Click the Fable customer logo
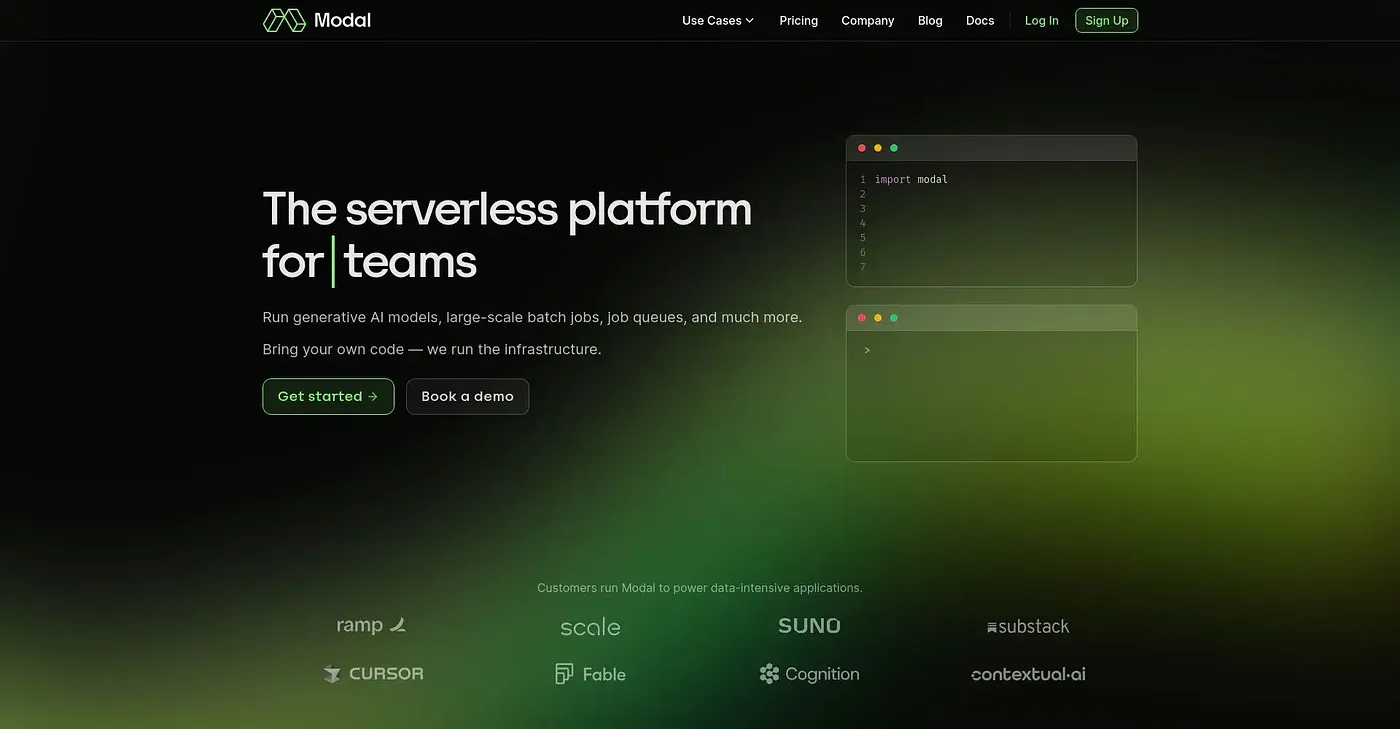1400x729 pixels. tap(590, 674)
